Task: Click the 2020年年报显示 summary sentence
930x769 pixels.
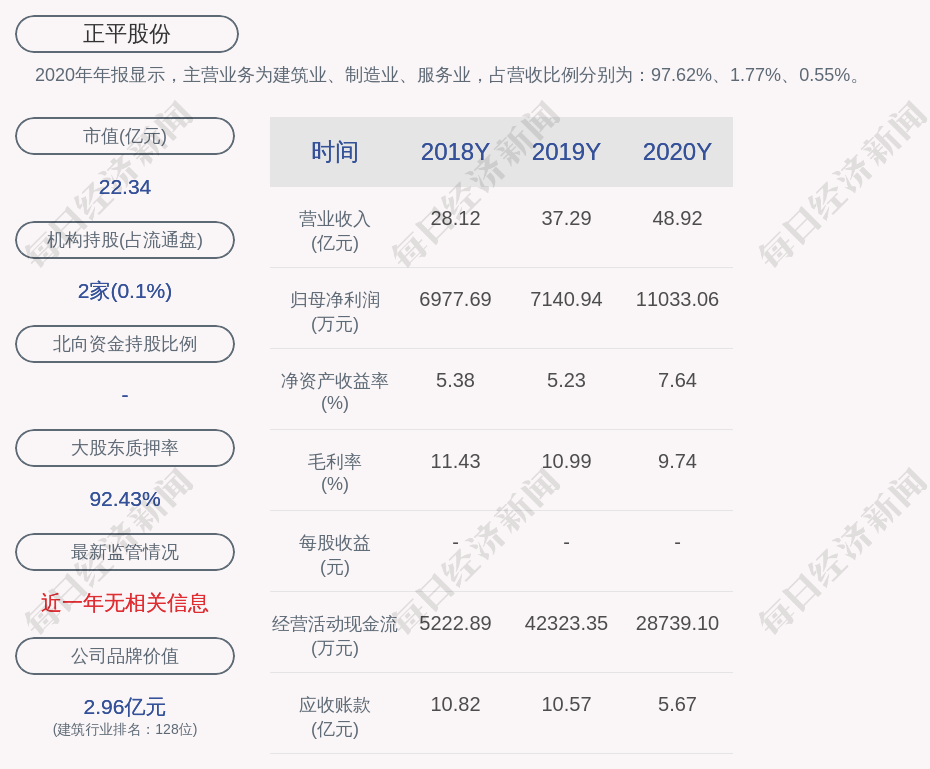Action: click(448, 75)
